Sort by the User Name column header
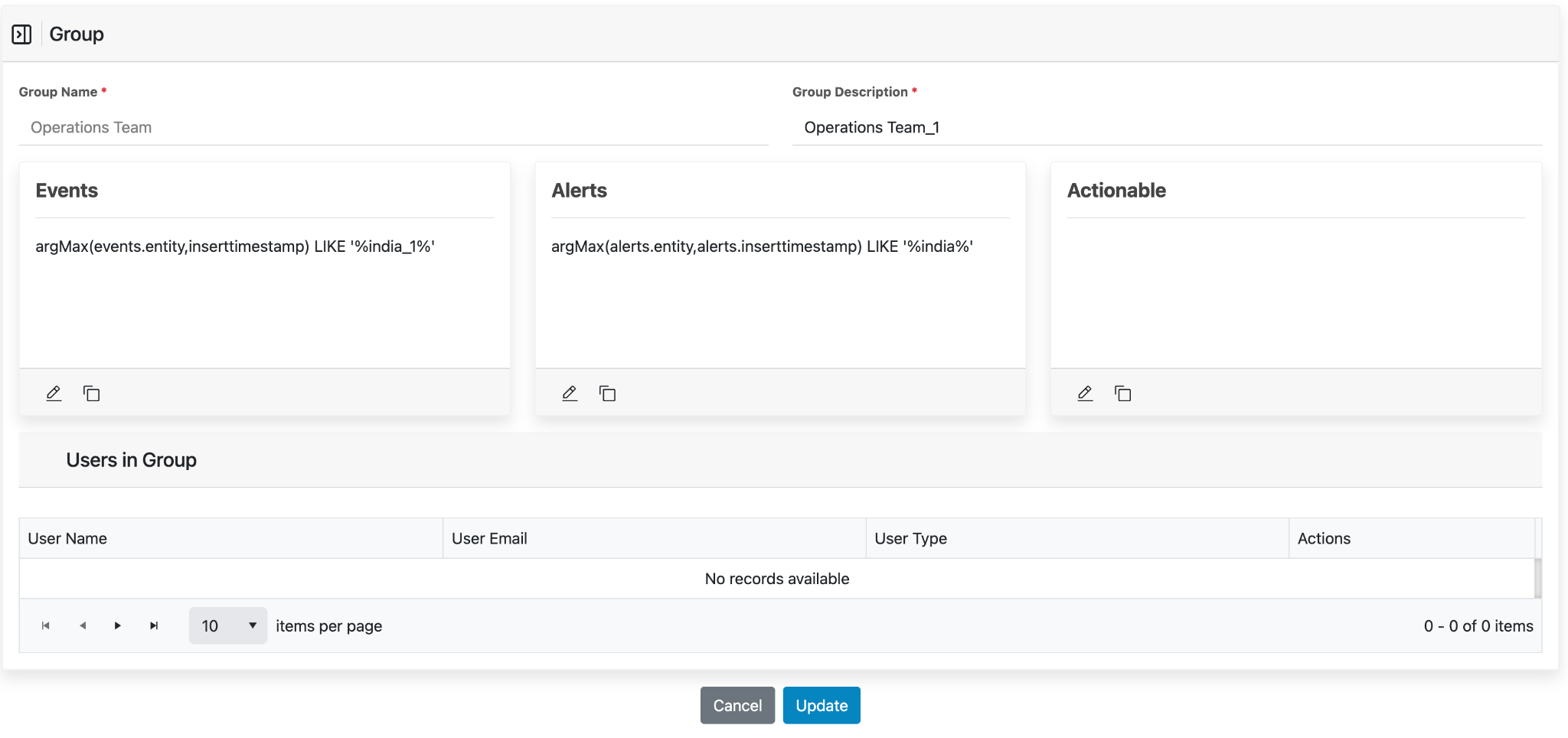Screen dimensions: 1568x738 (x=67, y=539)
